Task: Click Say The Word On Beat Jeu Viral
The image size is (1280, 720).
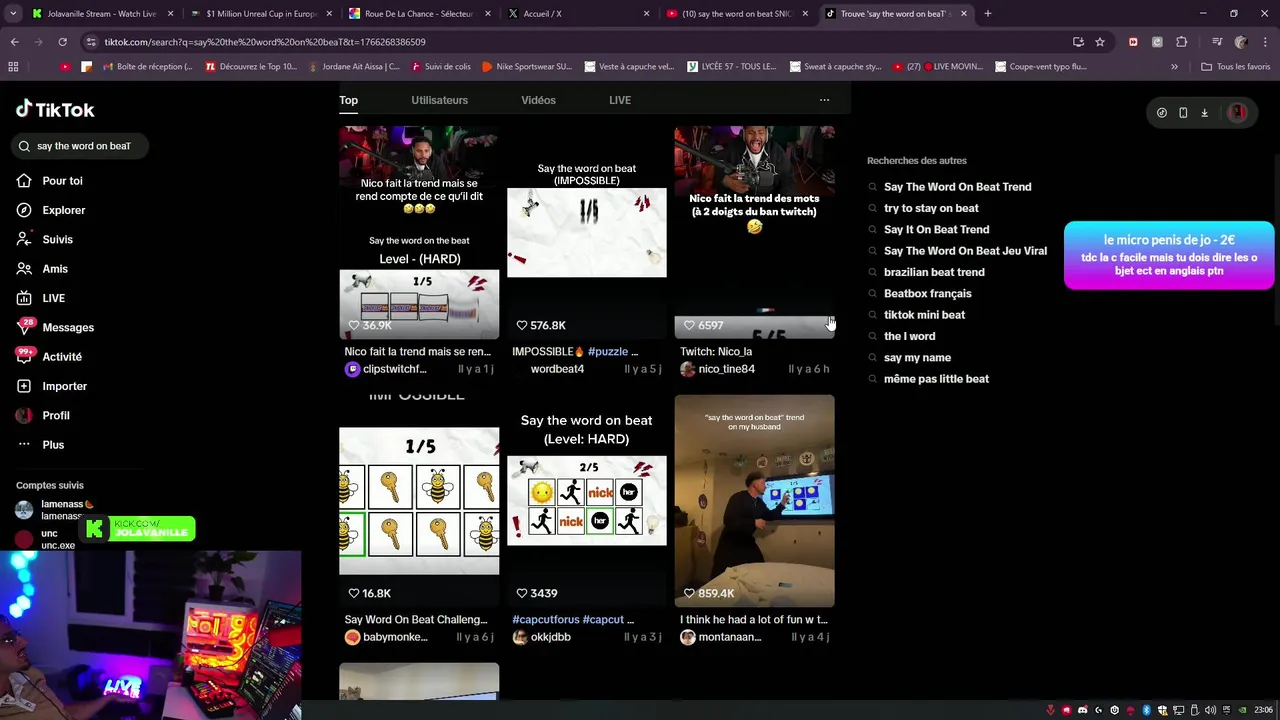Action: click(x=965, y=251)
